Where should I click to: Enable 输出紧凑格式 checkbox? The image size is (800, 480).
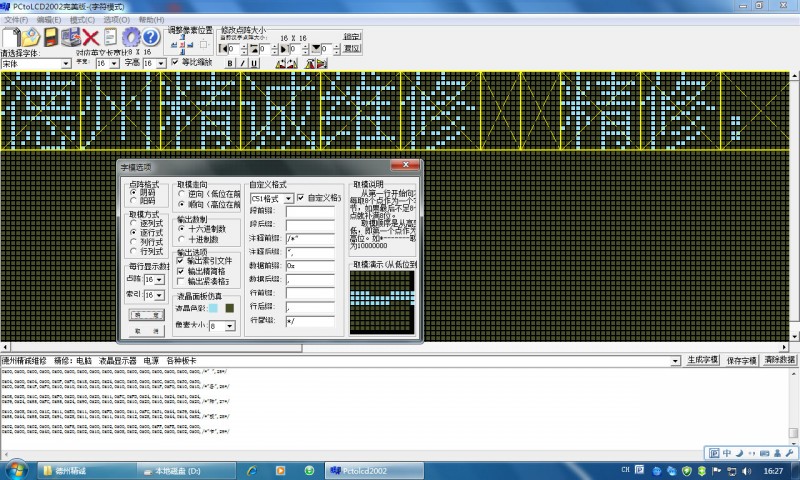(180, 281)
